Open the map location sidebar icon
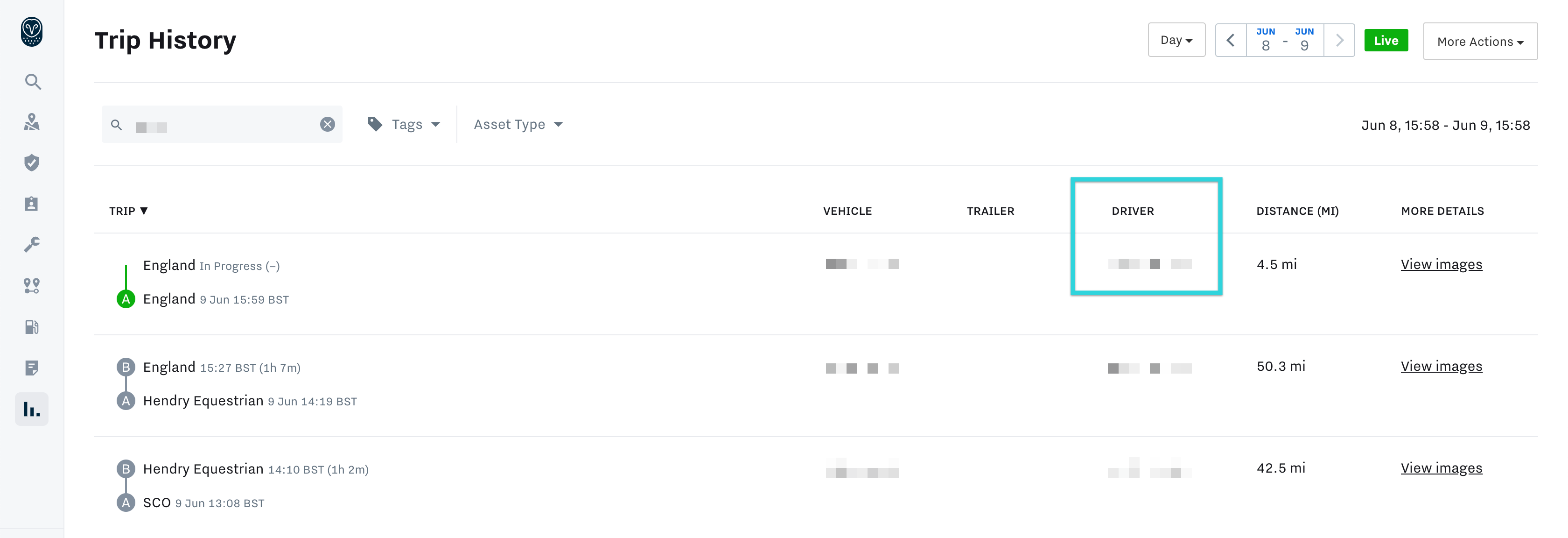This screenshot has height=538, width=1568. tap(32, 122)
